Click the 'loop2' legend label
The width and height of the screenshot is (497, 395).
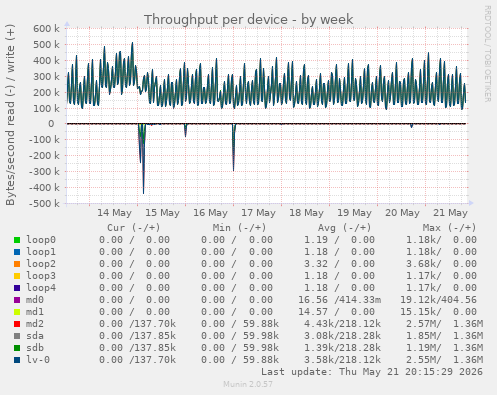pyautogui.click(x=41, y=264)
